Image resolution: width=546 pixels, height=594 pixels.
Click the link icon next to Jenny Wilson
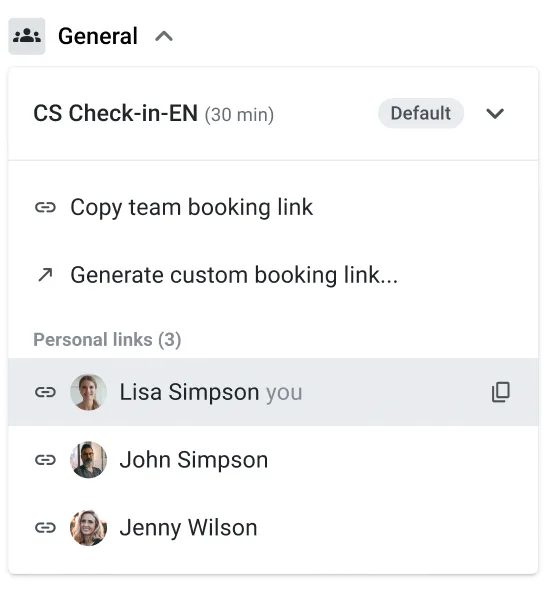pos(45,528)
